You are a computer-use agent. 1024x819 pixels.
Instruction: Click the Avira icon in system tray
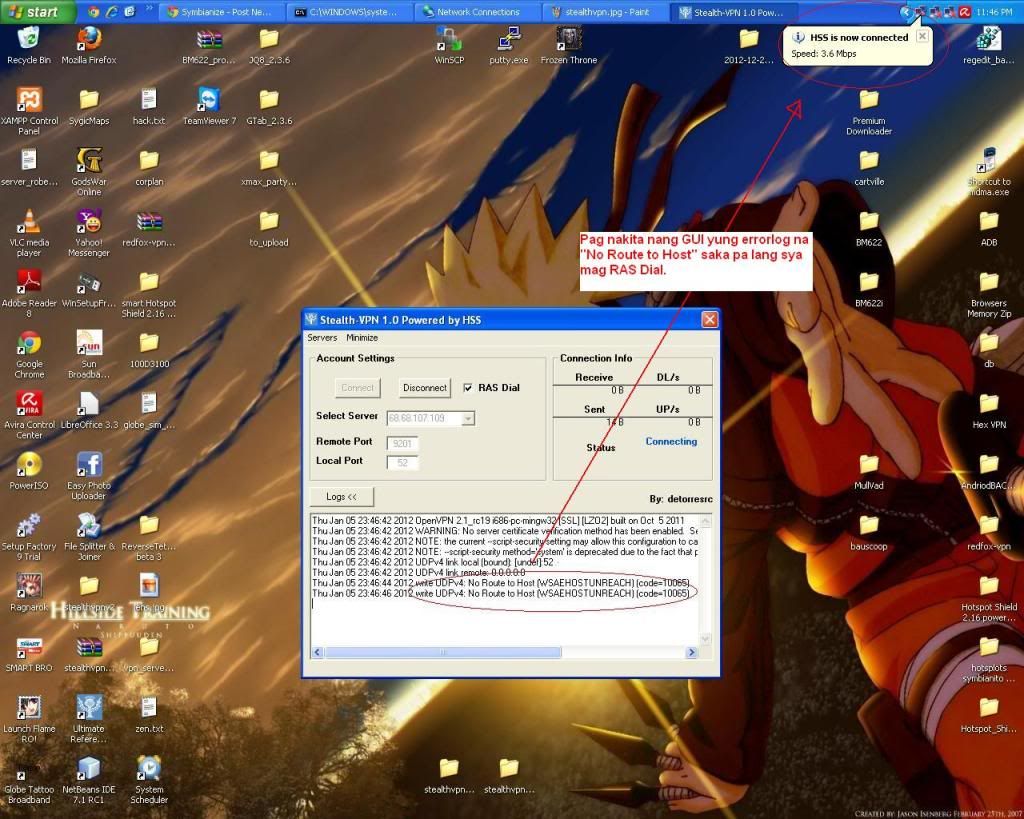964,12
